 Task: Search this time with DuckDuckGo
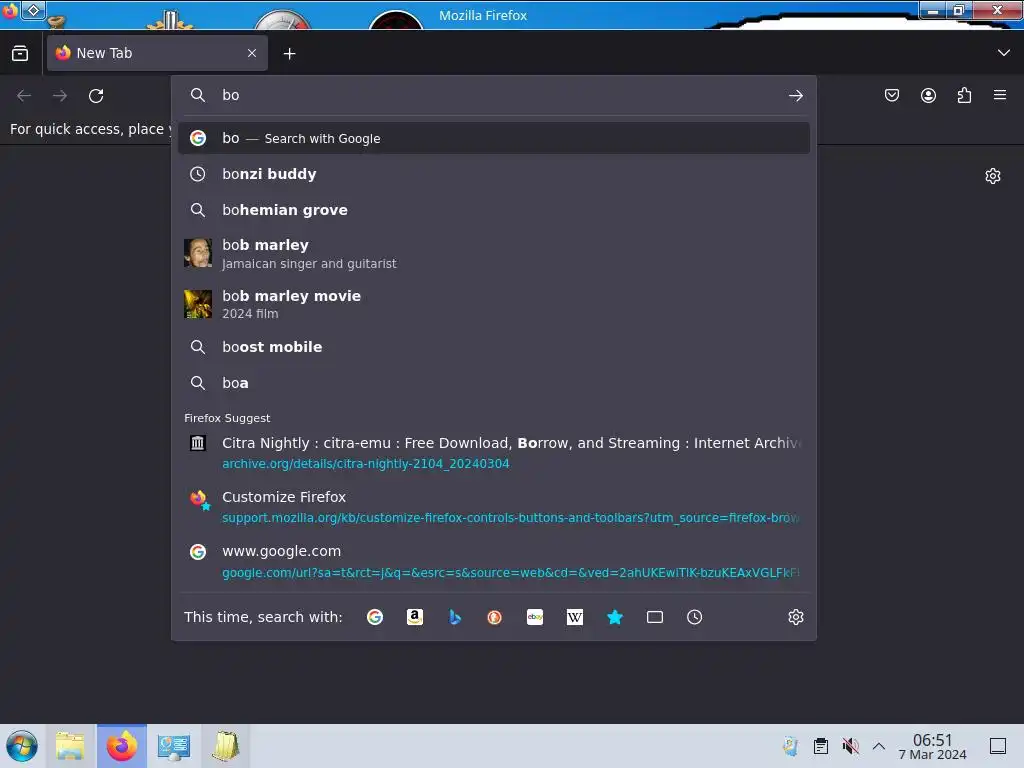point(495,617)
